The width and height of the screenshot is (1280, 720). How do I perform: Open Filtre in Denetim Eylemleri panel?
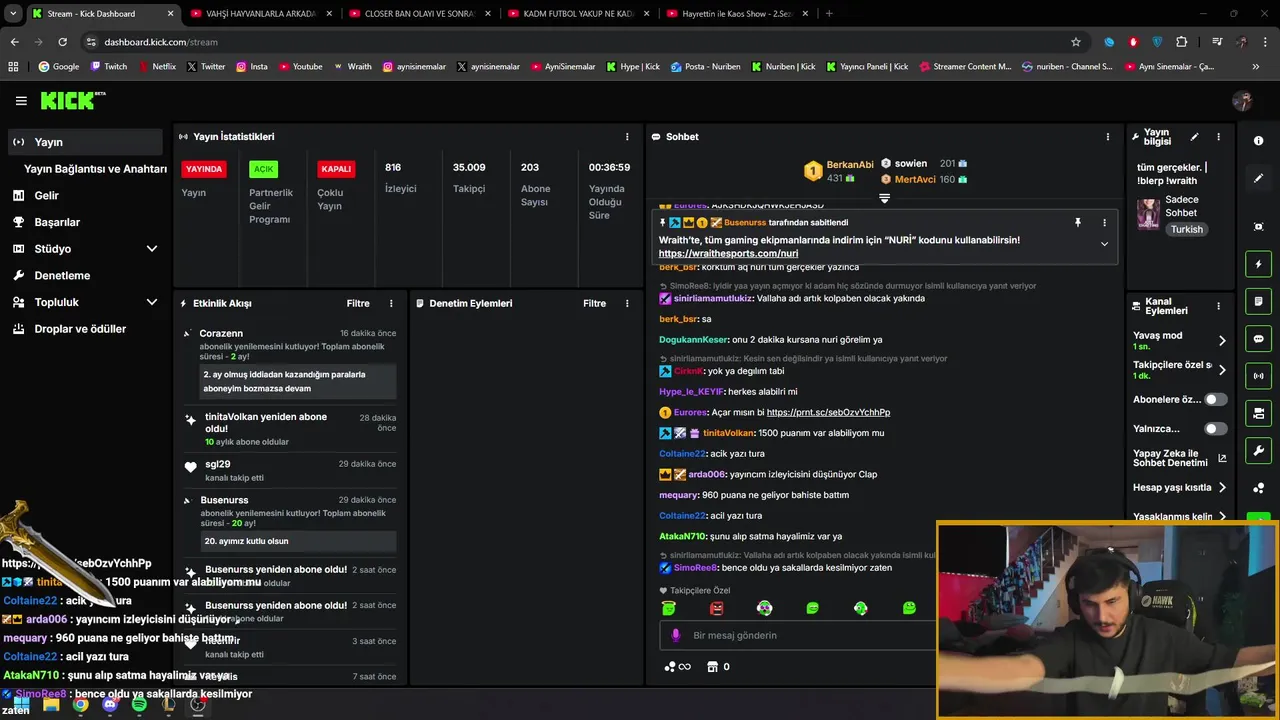[x=594, y=303]
